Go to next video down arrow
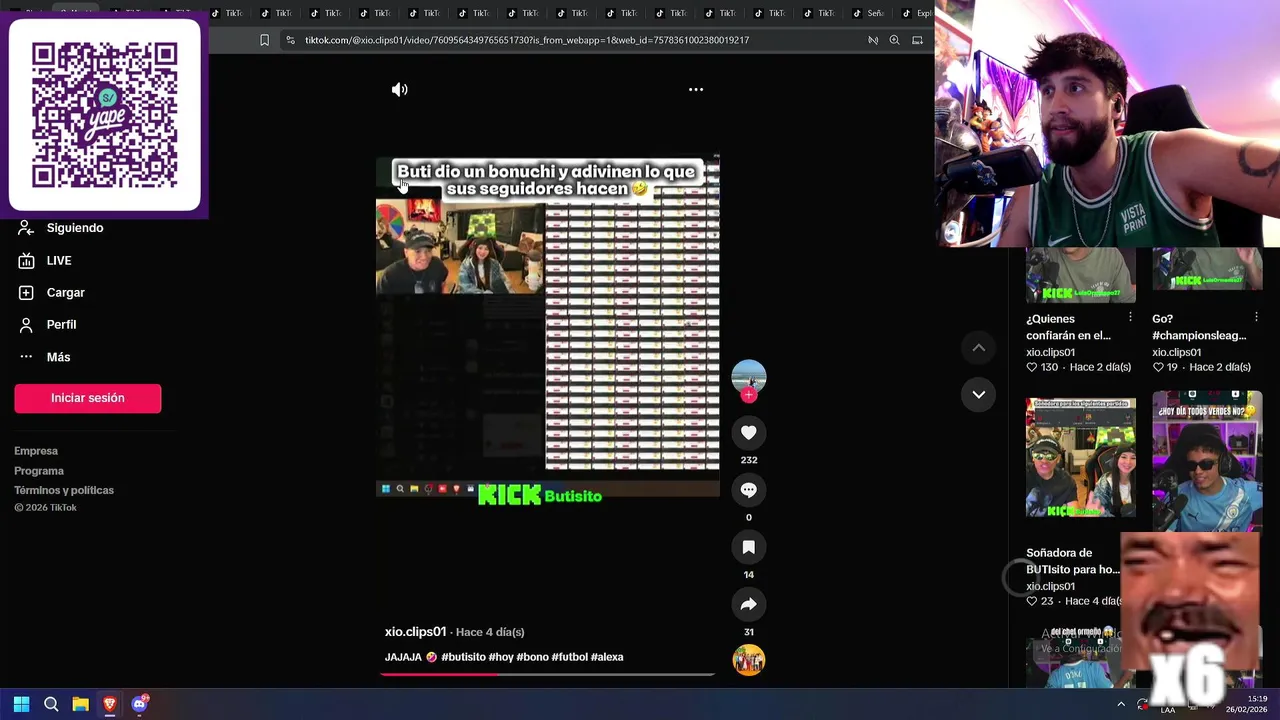 pos(979,394)
